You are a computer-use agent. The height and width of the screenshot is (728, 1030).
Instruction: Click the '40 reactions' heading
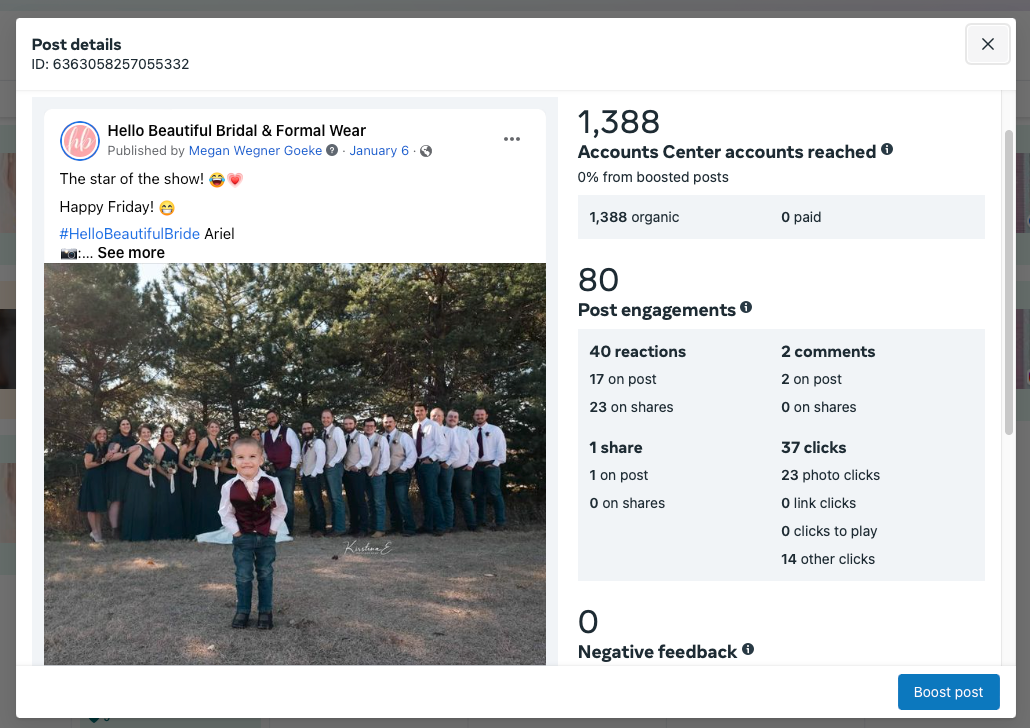tap(637, 352)
